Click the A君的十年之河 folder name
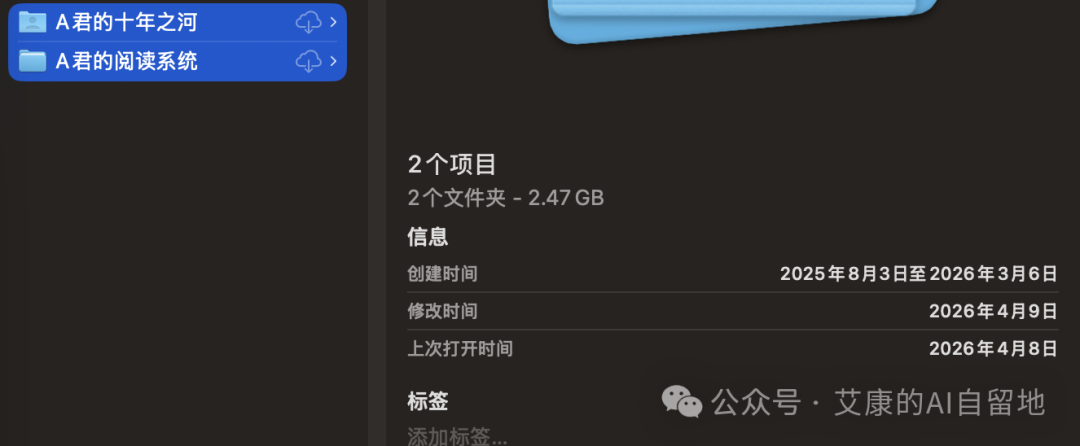Viewport: 1080px width, 446px height. pyautogui.click(x=126, y=23)
